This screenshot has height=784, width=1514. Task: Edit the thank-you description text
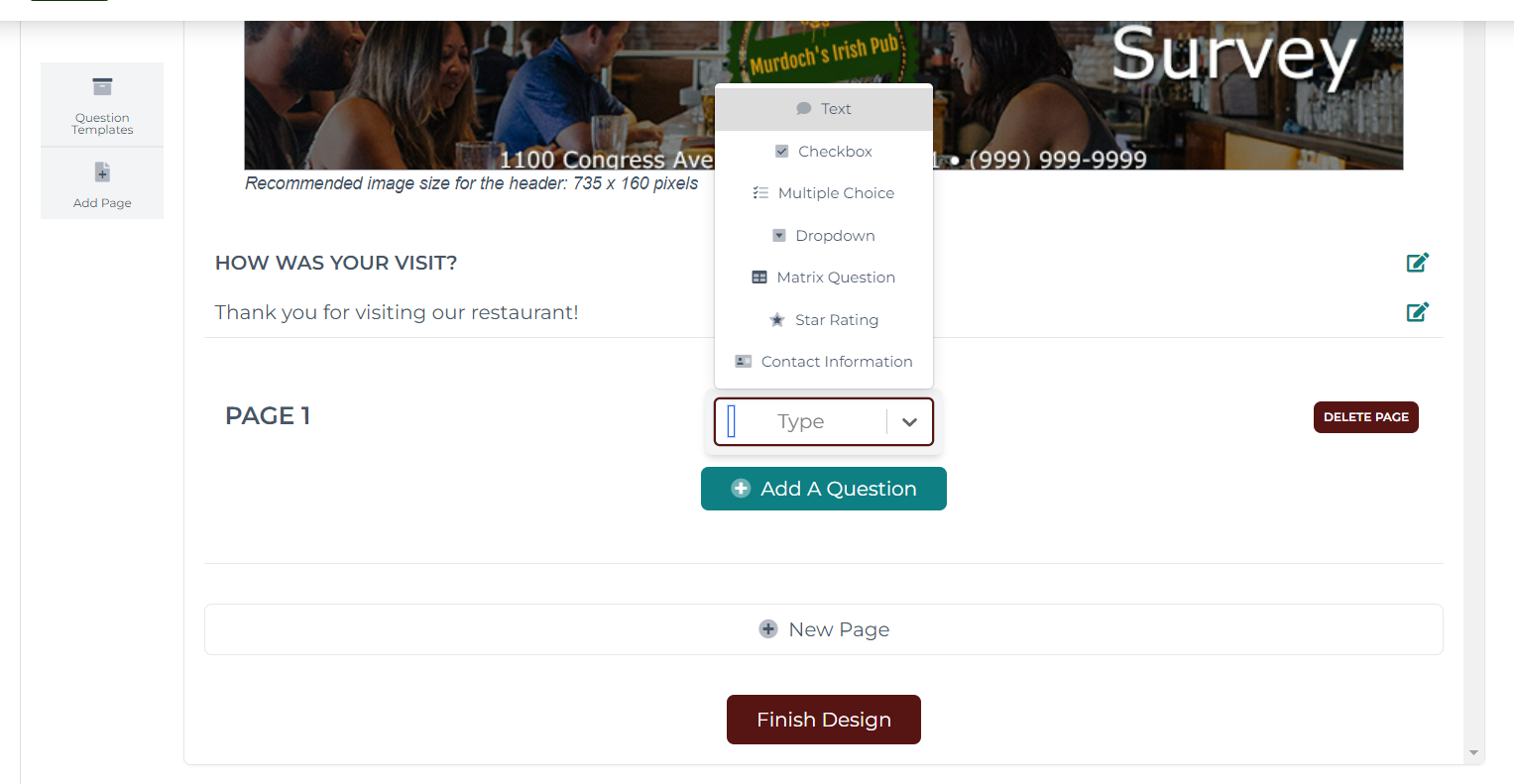point(1417,312)
